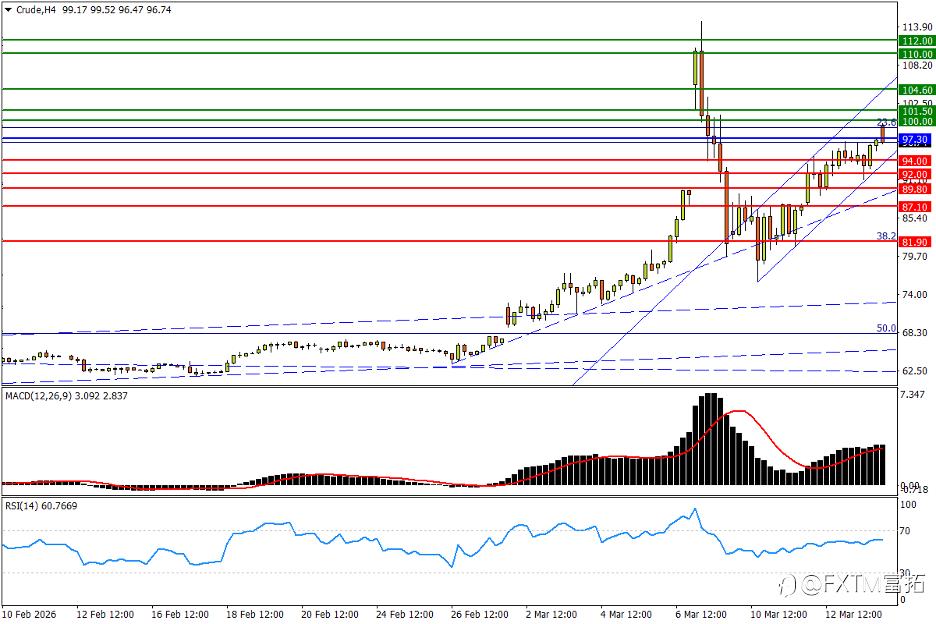The width and height of the screenshot is (936, 624).
Task: Click the 50.0 Fibonacci level label
Action: point(886,328)
